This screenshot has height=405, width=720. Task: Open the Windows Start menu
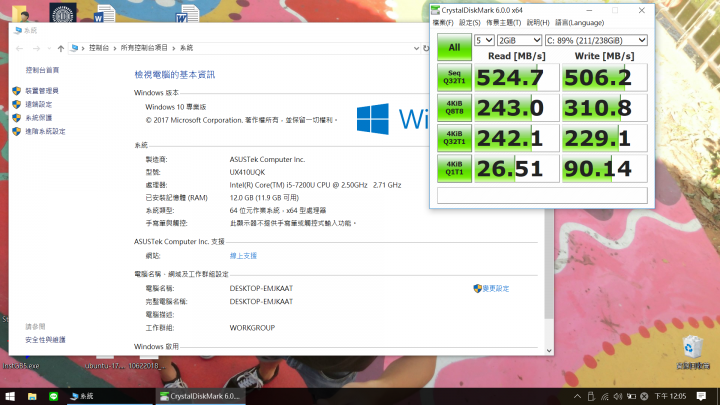pos(10,396)
